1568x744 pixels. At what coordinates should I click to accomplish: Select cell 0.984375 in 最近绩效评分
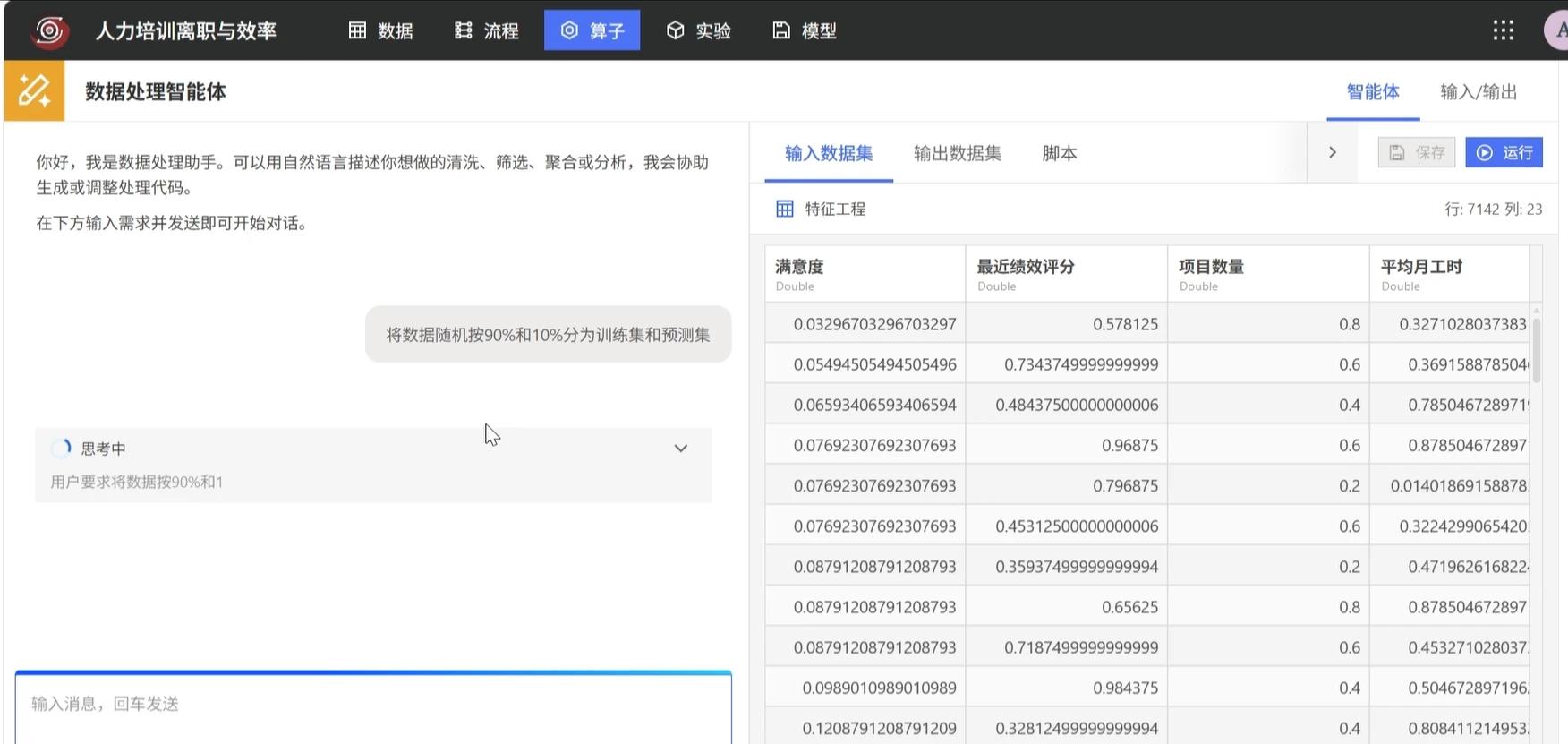1067,688
